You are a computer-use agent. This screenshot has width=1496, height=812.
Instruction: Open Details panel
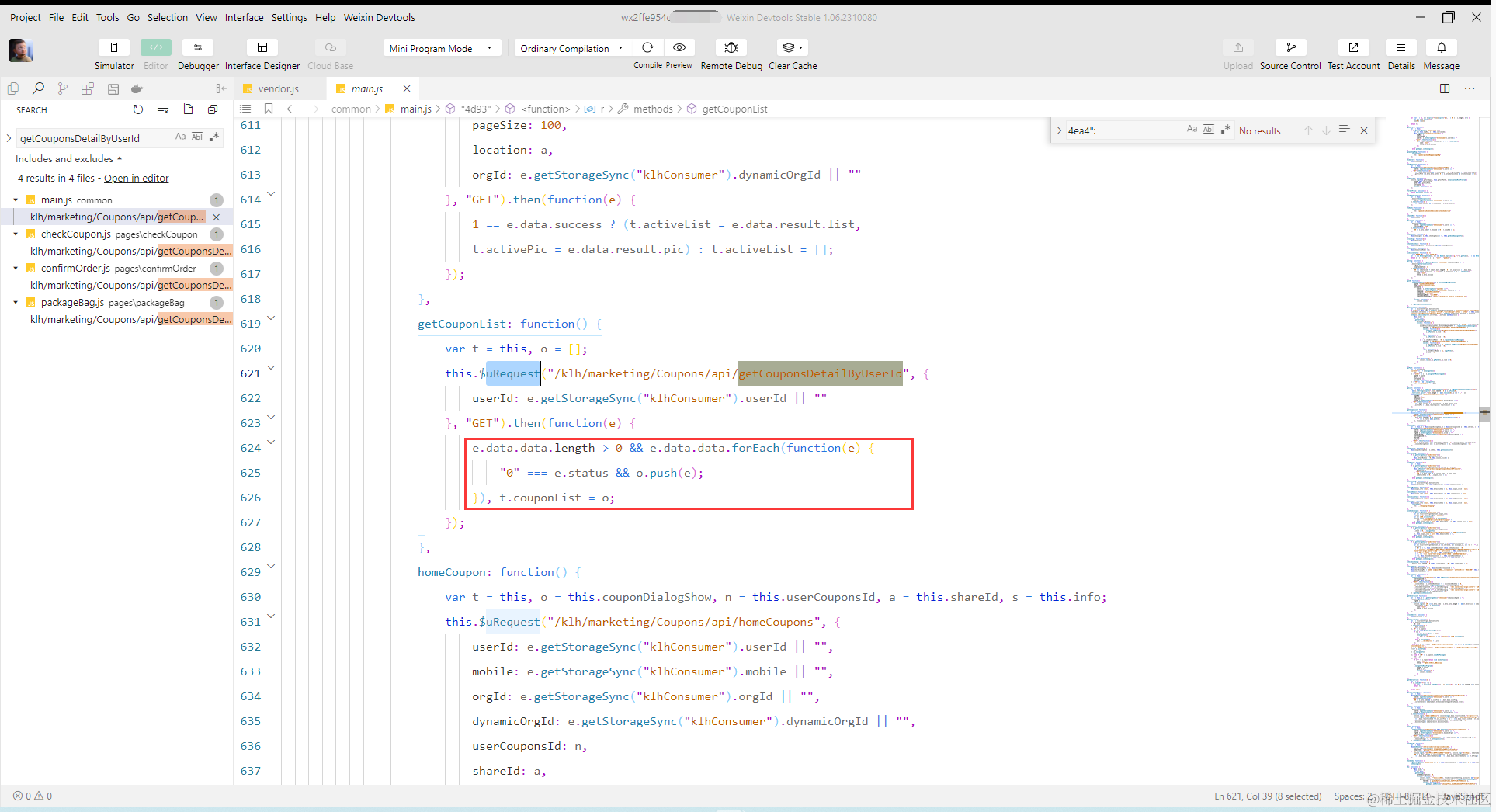coord(1401,54)
